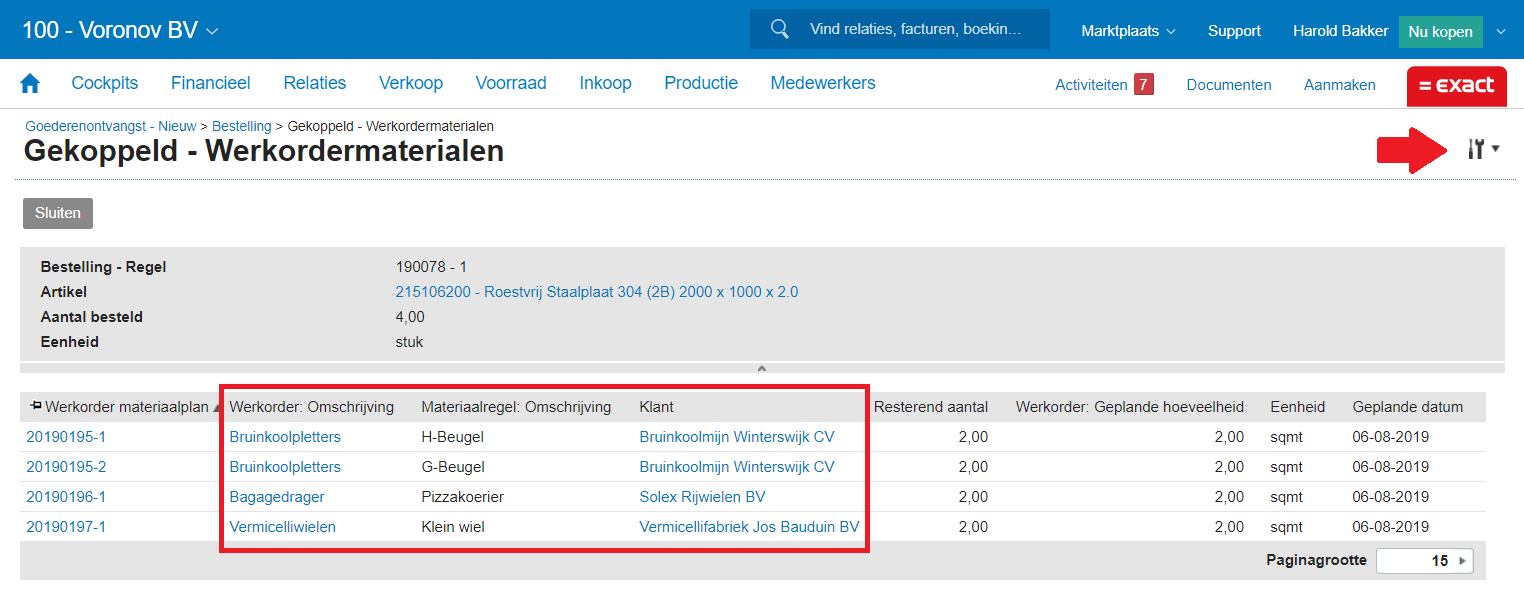
Task: Open material plan 20190195-1
Action: pos(66,437)
